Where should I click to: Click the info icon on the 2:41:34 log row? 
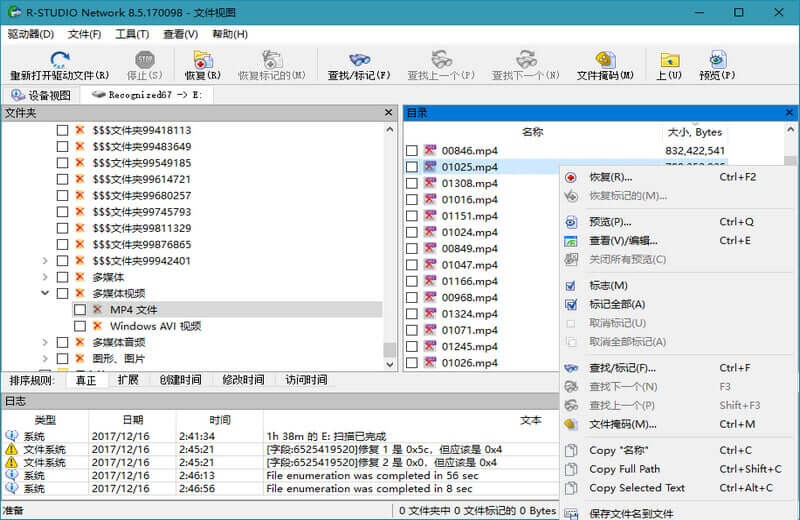pos(11,436)
